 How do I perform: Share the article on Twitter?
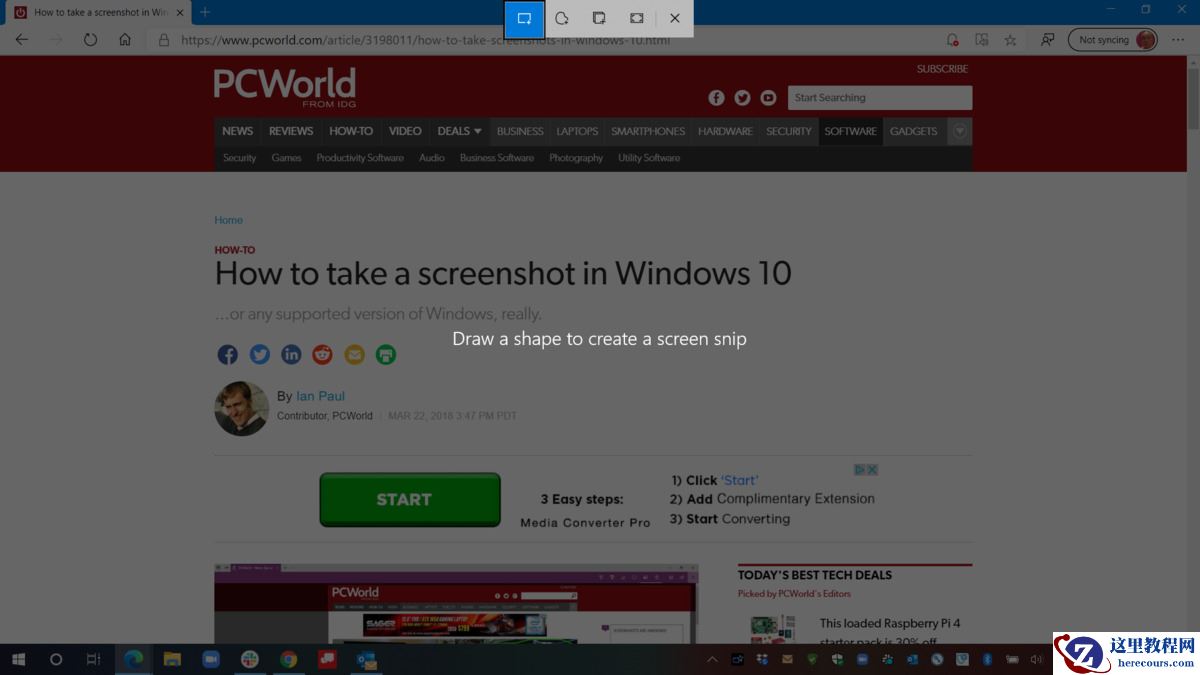pyautogui.click(x=259, y=354)
